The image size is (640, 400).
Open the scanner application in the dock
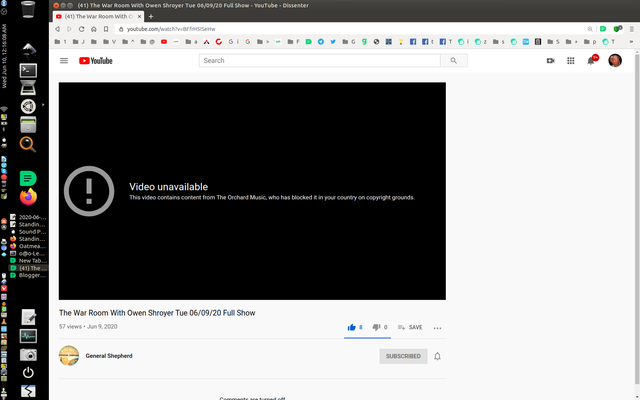pyautogui.click(x=28, y=88)
